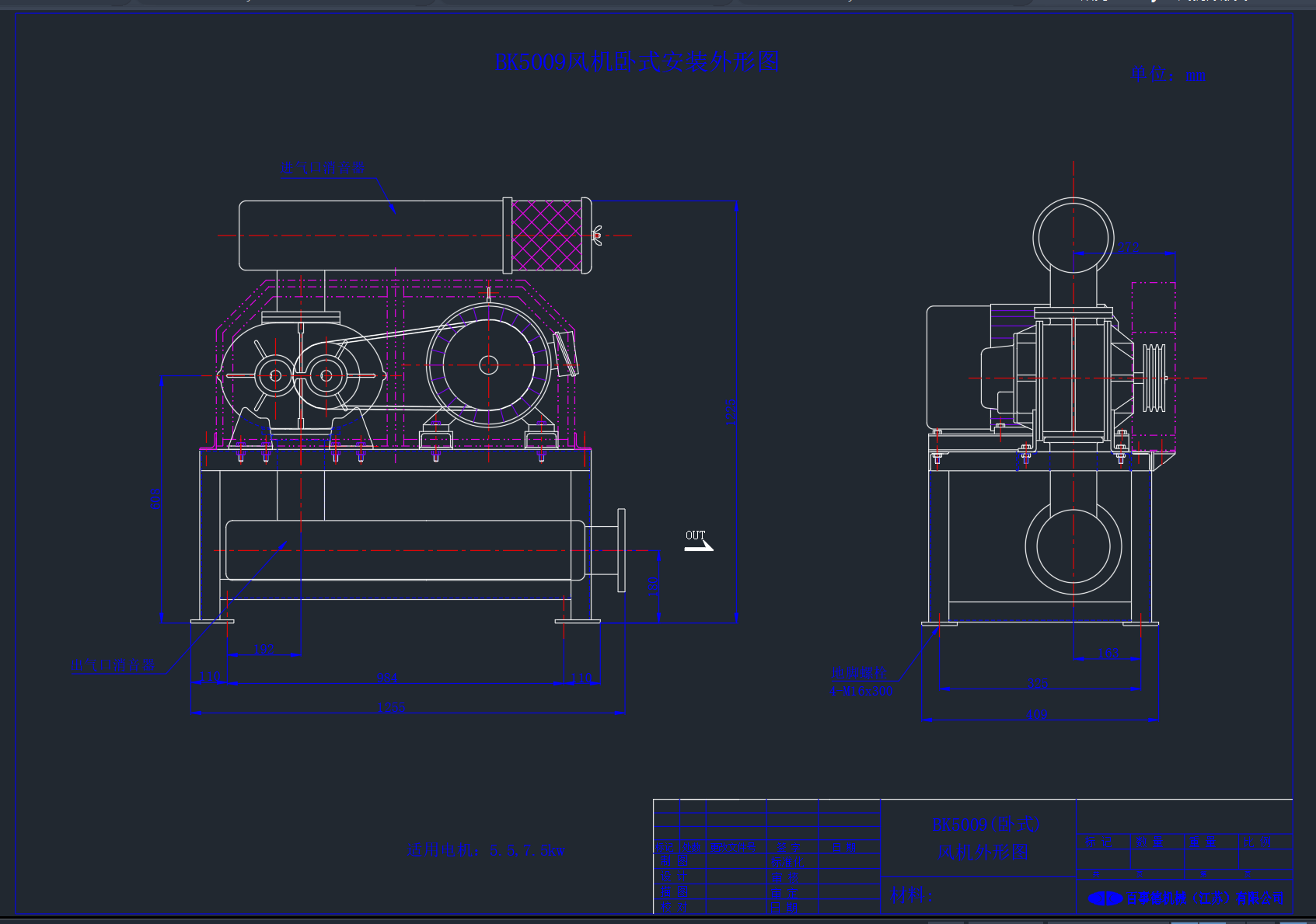Click 风机外形图 in the title block
The height and width of the screenshot is (924, 1316).
click(x=983, y=852)
